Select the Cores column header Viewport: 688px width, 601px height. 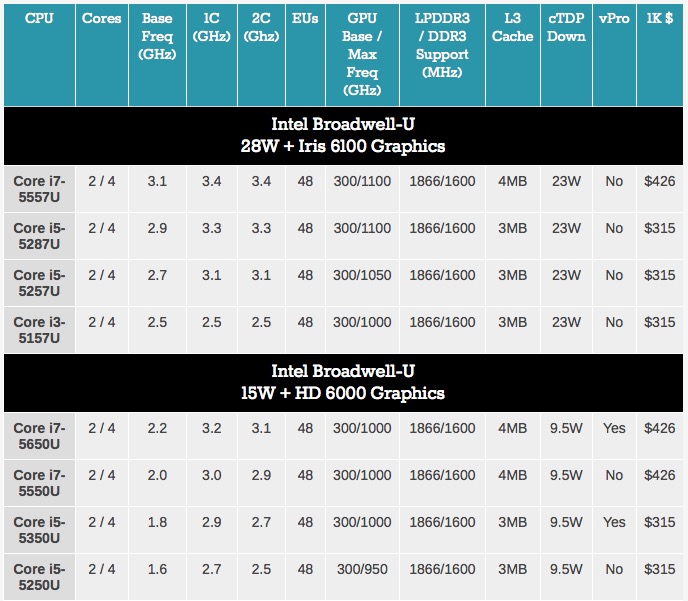(x=102, y=19)
